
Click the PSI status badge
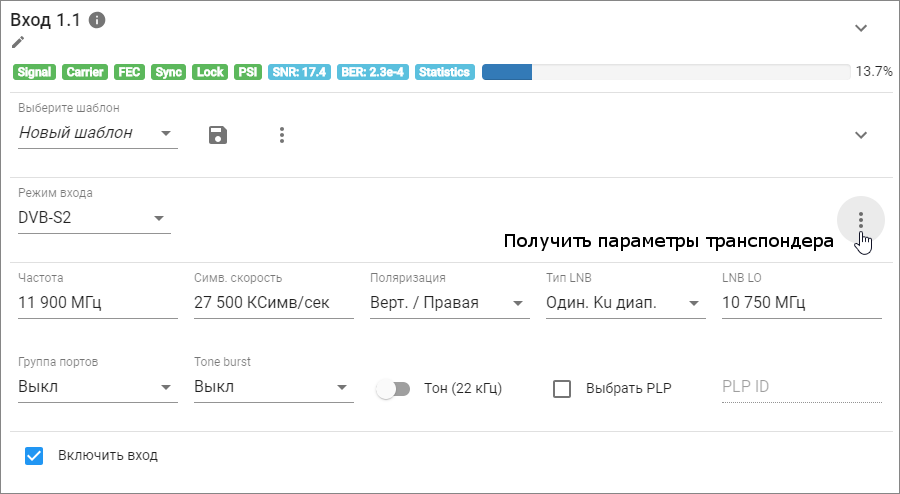(x=248, y=72)
